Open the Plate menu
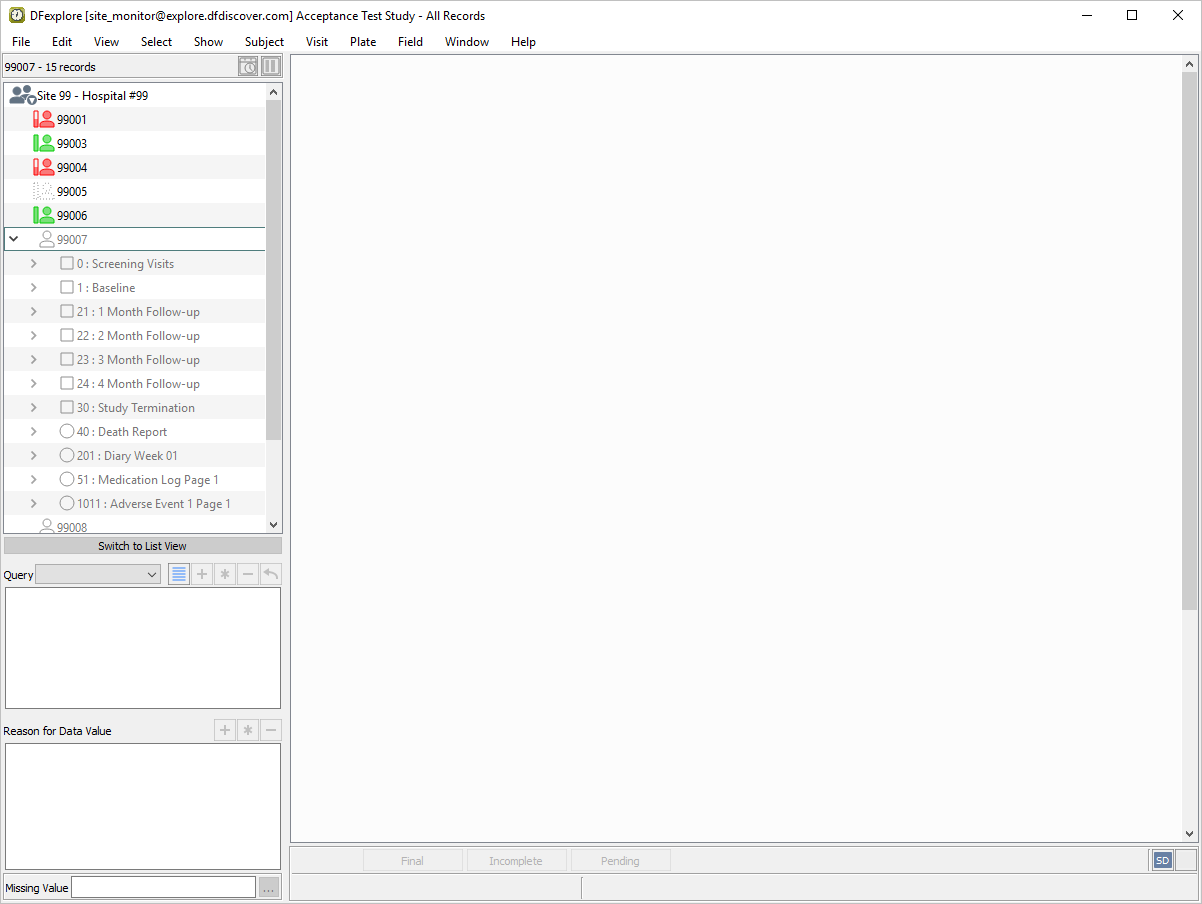 click(x=363, y=42)
